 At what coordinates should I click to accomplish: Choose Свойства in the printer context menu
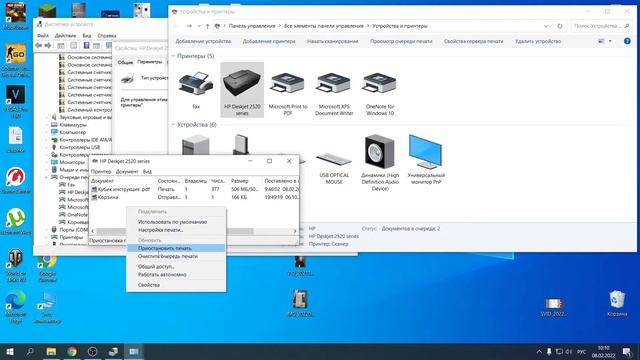(x=176, y=285)
